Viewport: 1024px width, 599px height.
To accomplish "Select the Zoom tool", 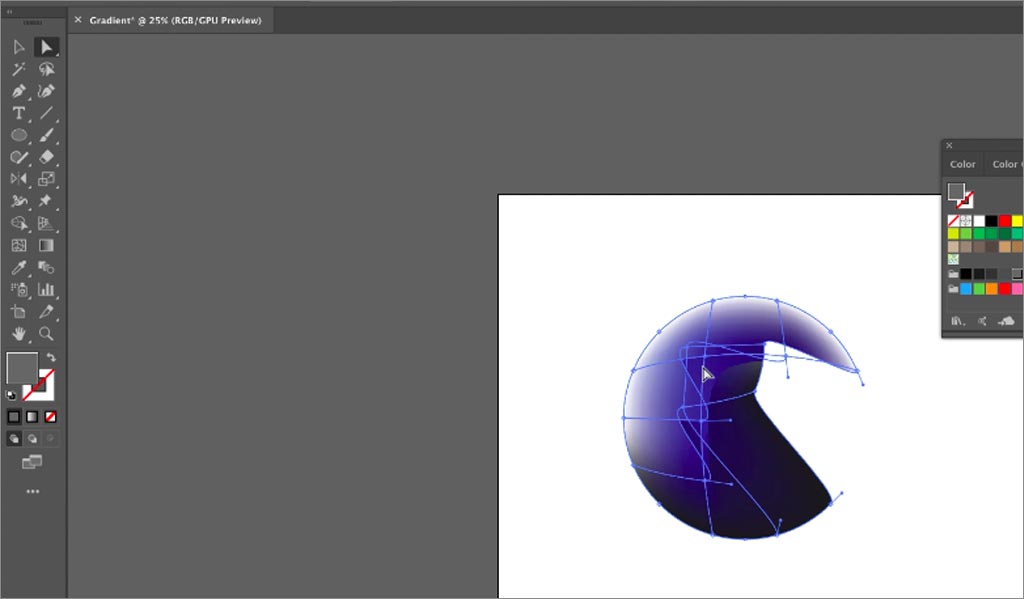I will point(46,334).
